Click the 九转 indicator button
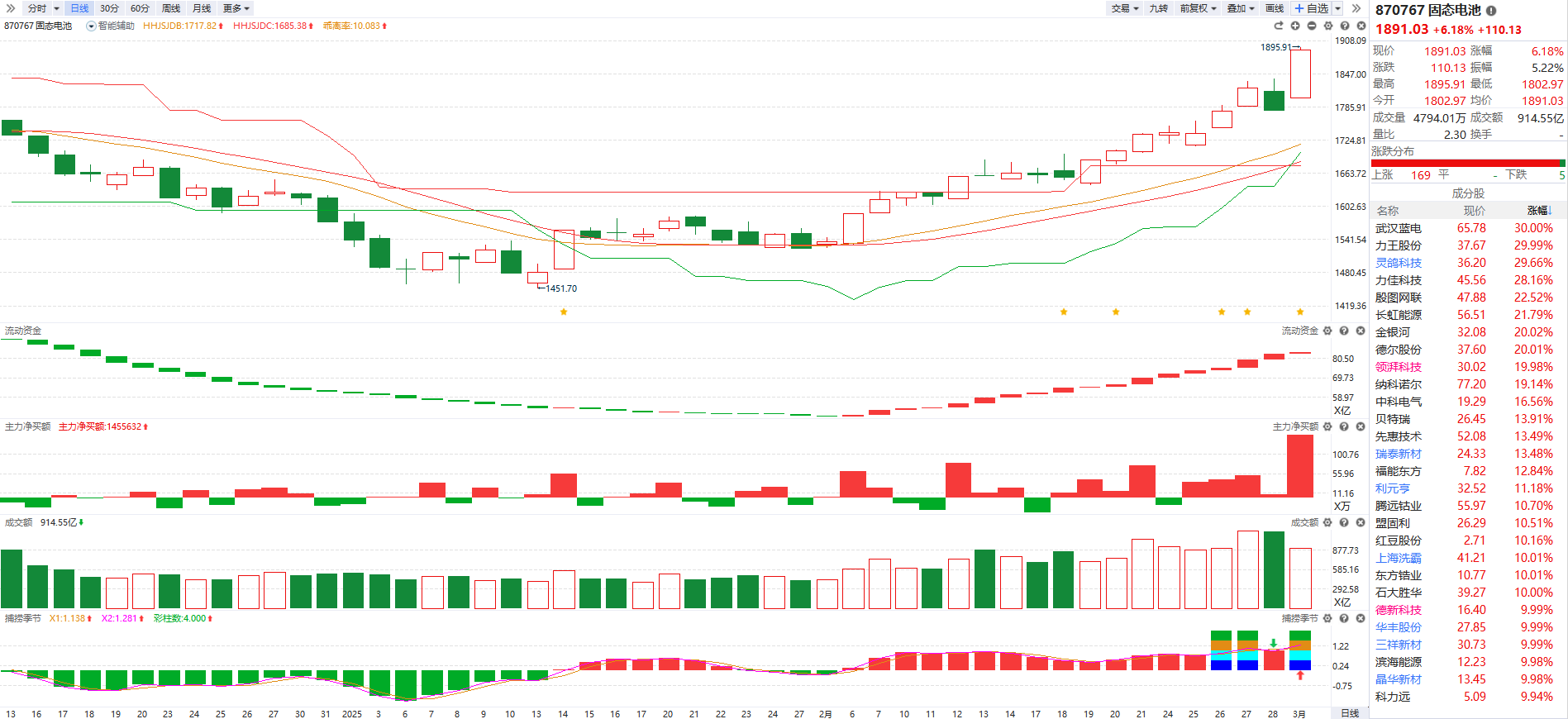This screenshot has width=1568, height=719. (1159, 8)
